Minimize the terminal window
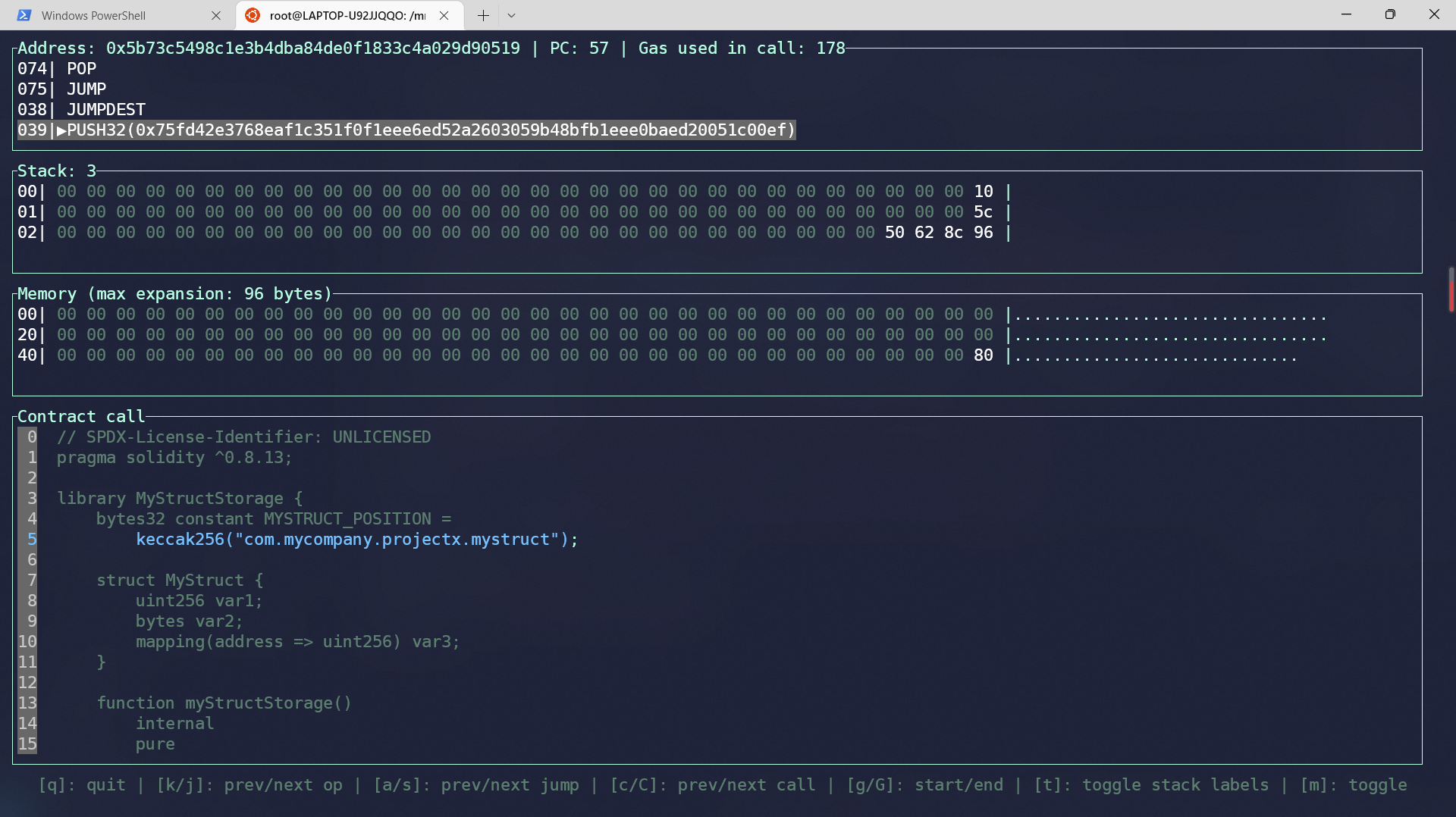This screenshot has height=817, width=1456. 1347,14
